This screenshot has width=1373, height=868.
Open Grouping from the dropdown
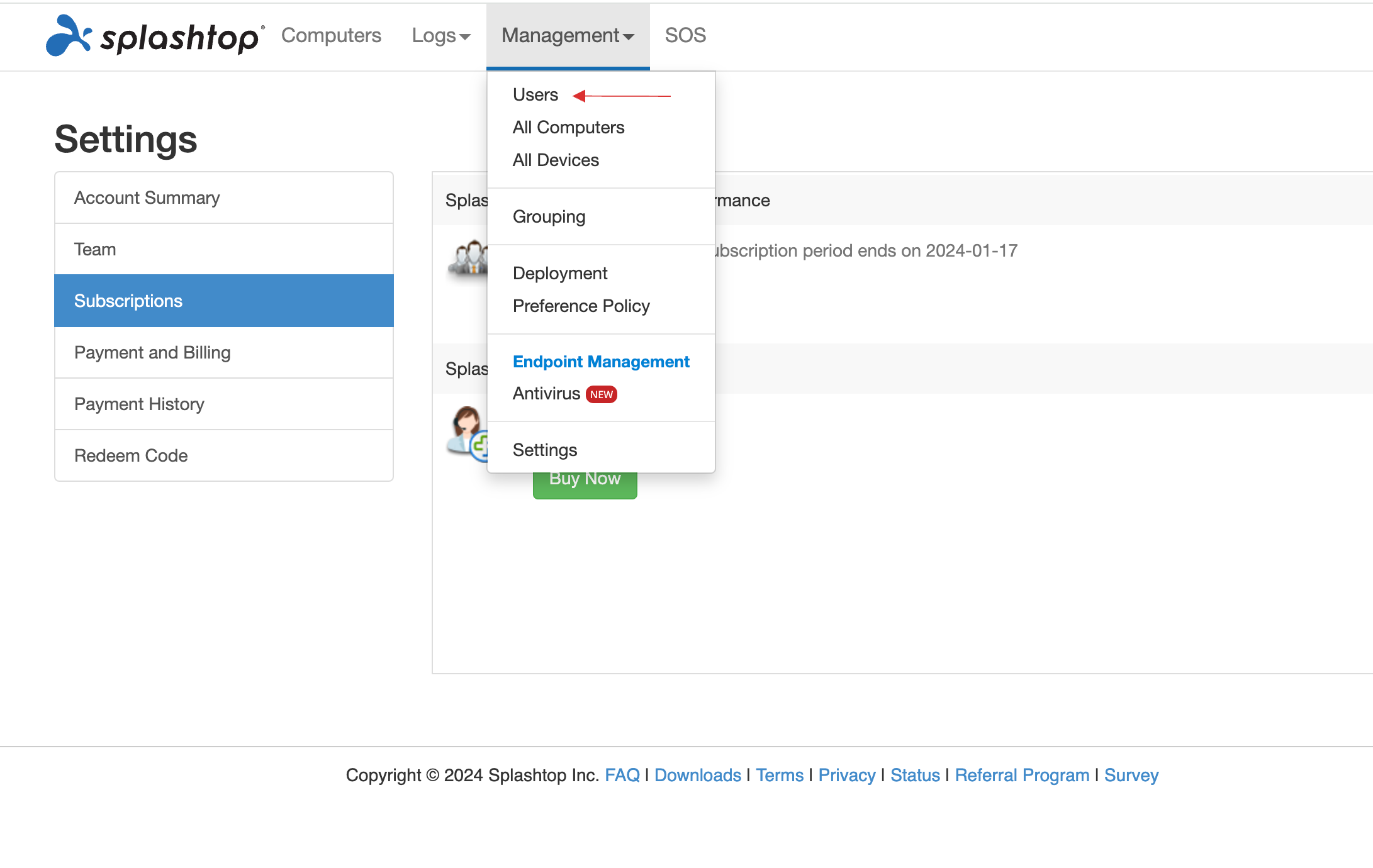click(x=549, y=216)
